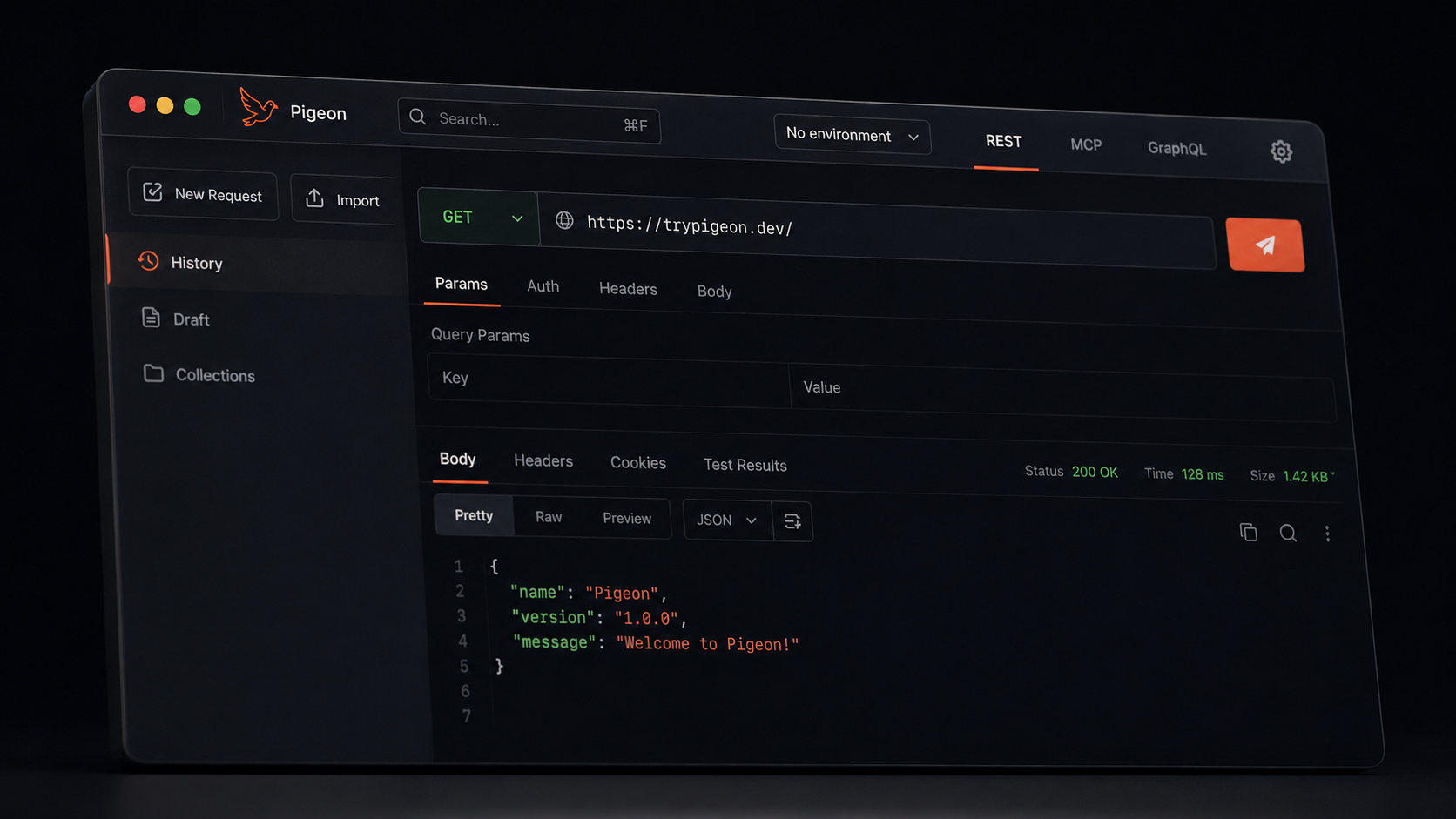Image resolution: width=1456 pixels, height=819 pixels.
Task: Search the response body with the magnifier icon
Action: [1288, 534]
